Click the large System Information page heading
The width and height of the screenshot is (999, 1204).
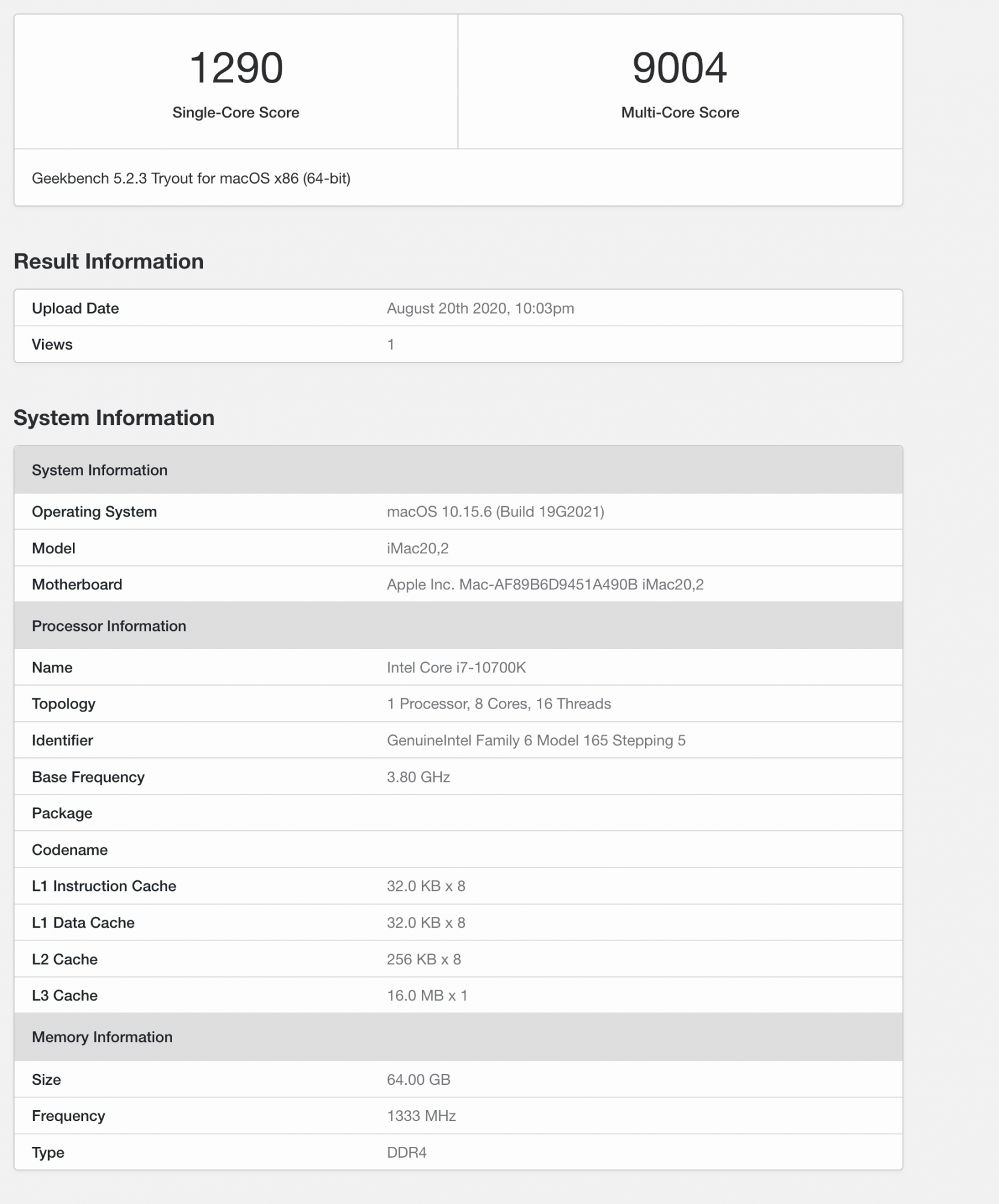[x=114, y=418]
